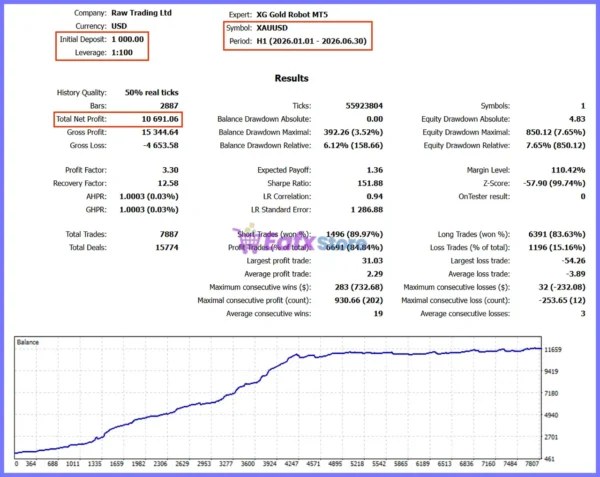Image resolution: width=600 pixels, height=477 pixels.
Task: Click the Period H1 date range
Action: pos(311,41)
